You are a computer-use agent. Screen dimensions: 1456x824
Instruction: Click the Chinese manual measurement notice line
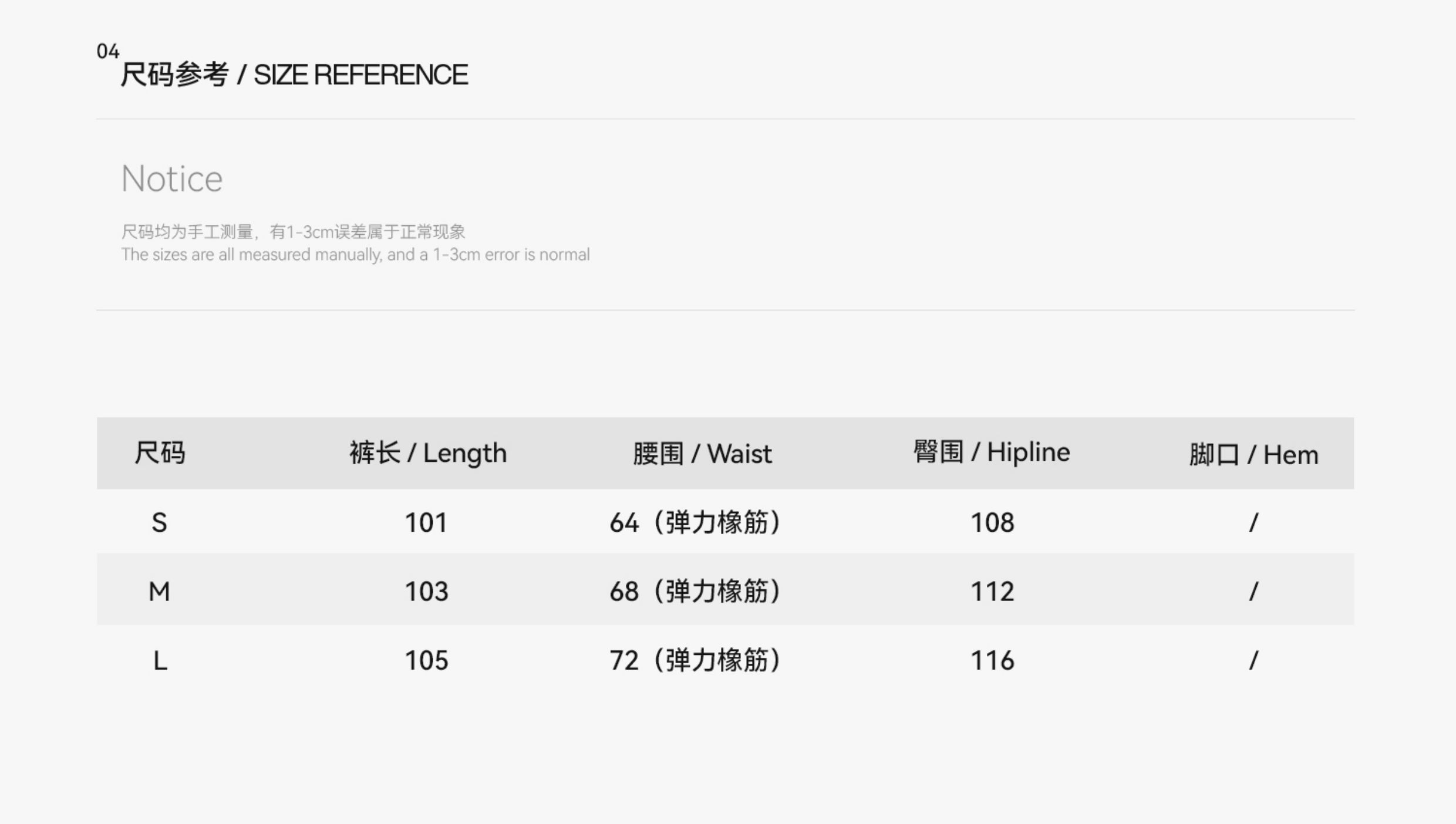(293, 232)
